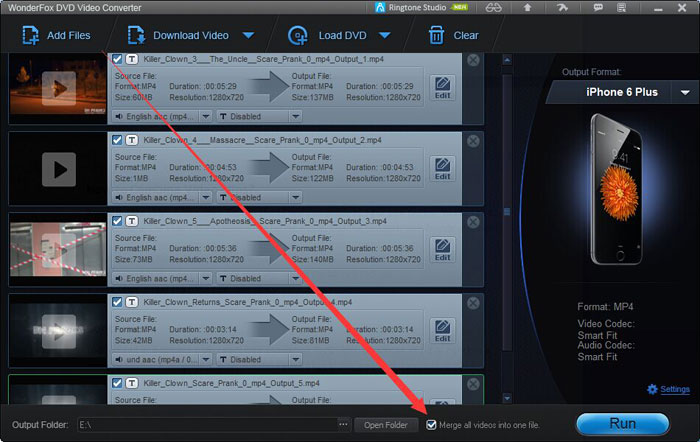Image resolution: width=700 pixels, height=442 pixels.
Task: Expand Load DVD dropdown arrow
Action: click(384, 35)
